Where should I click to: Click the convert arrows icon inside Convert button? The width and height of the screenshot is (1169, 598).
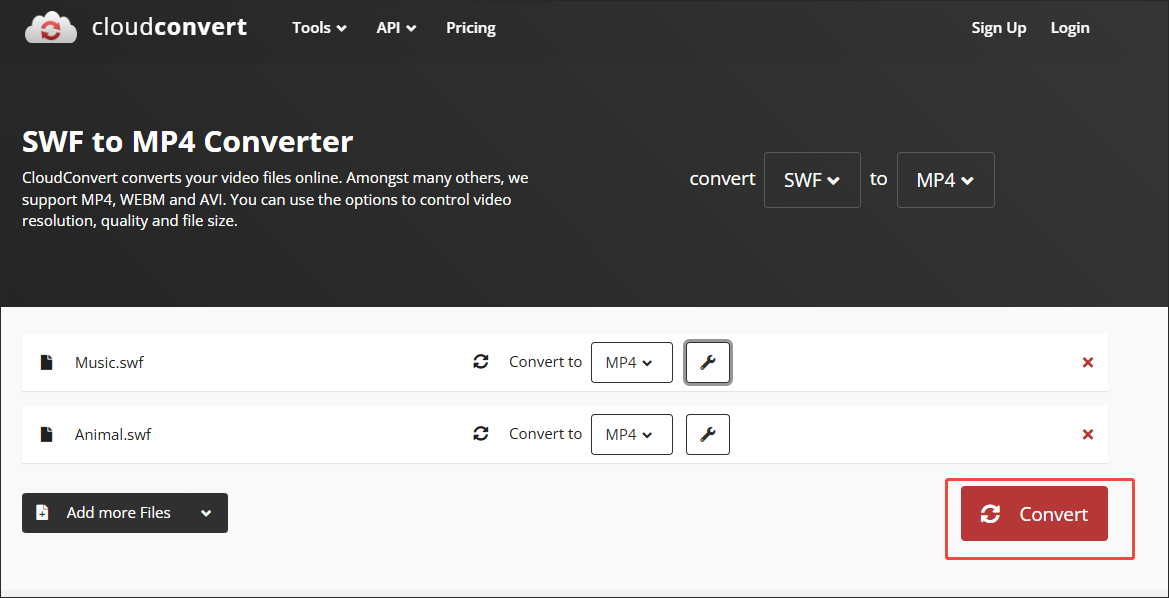(x=990, y=514)
